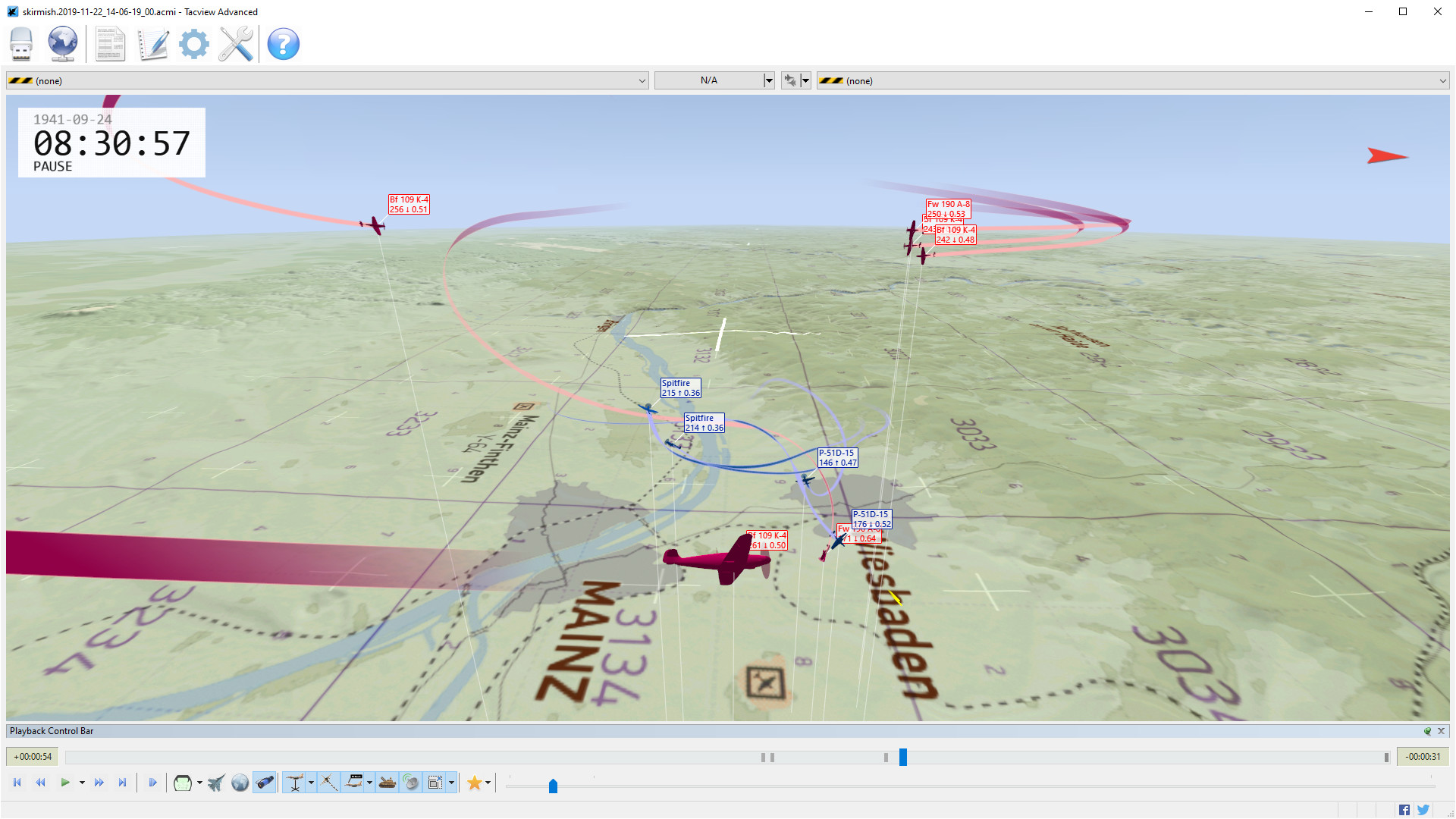The width and height of the screenshot is (1456, 819).
Task: Click the Playback Control Bar title
Action: [x=51, y=730]
